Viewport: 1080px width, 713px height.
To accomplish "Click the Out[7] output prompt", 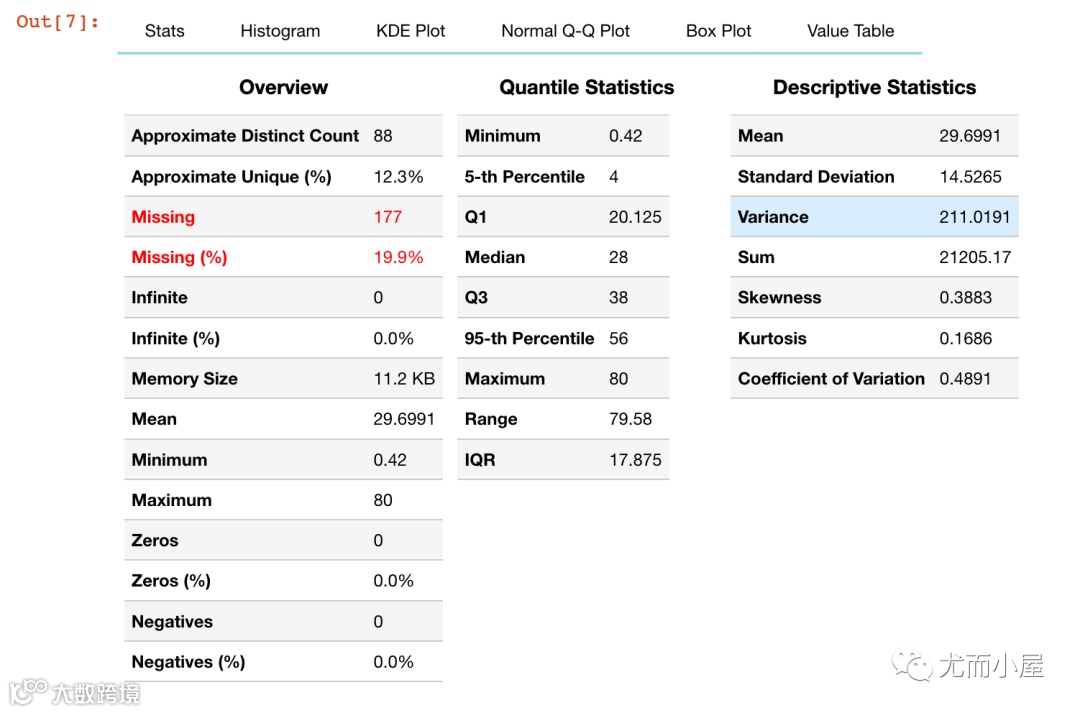I will [58, 22].
